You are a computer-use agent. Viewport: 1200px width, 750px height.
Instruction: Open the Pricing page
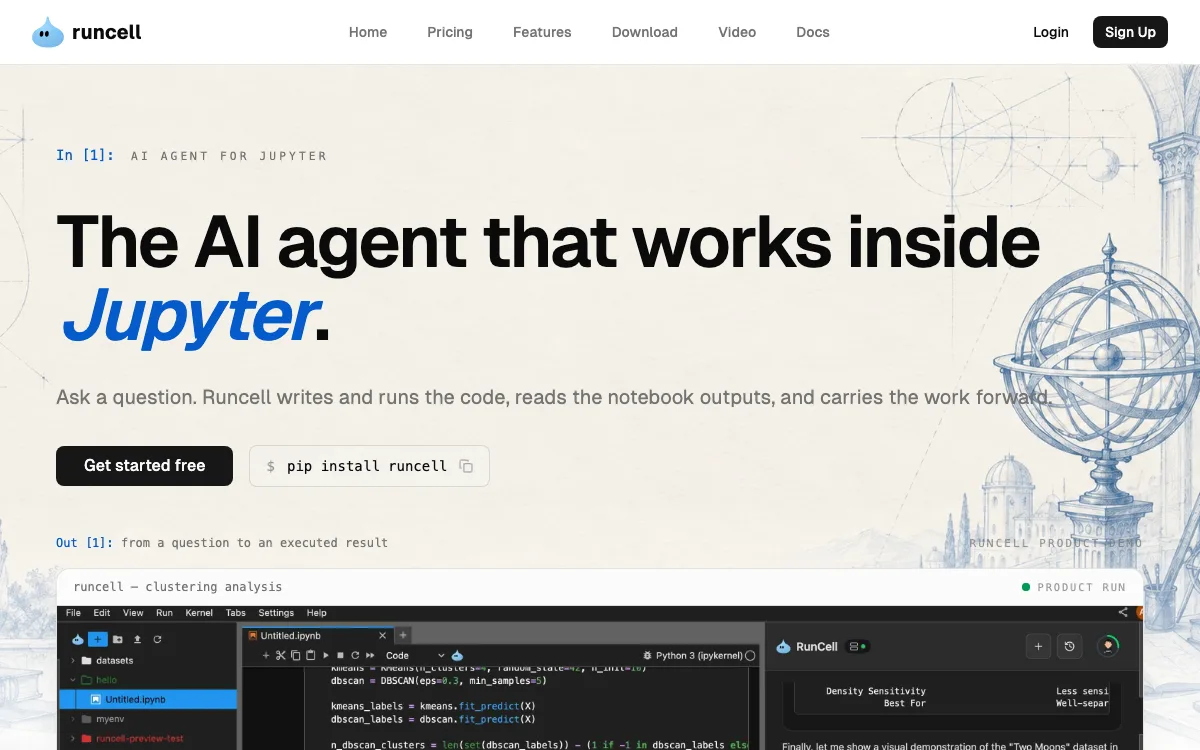(450, 32)
